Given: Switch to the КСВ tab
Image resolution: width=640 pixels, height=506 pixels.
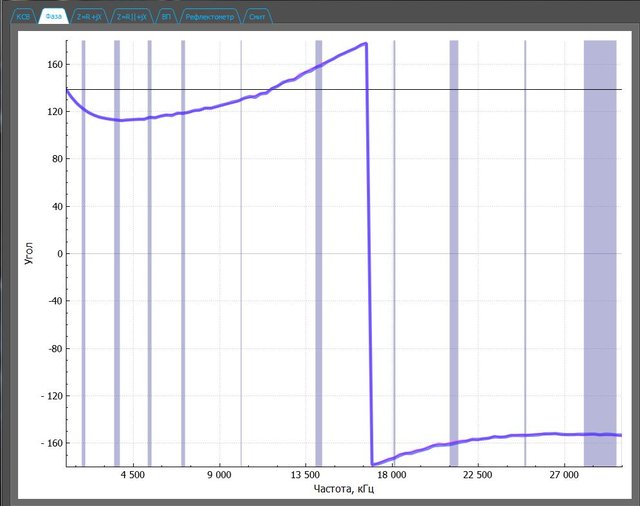Looking at the screenshot, I should tap(24, 17).
